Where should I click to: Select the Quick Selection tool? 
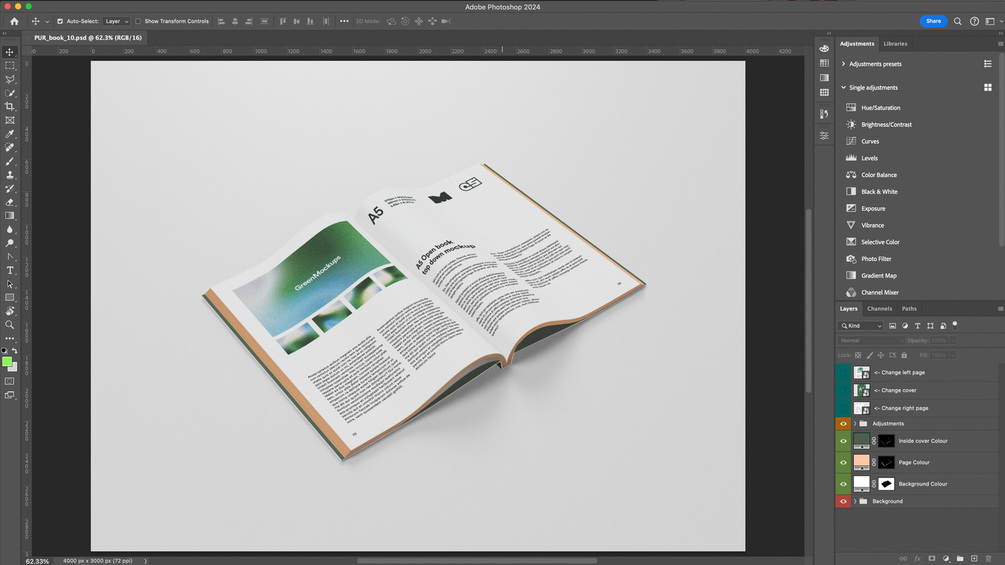tap(10, 93)
